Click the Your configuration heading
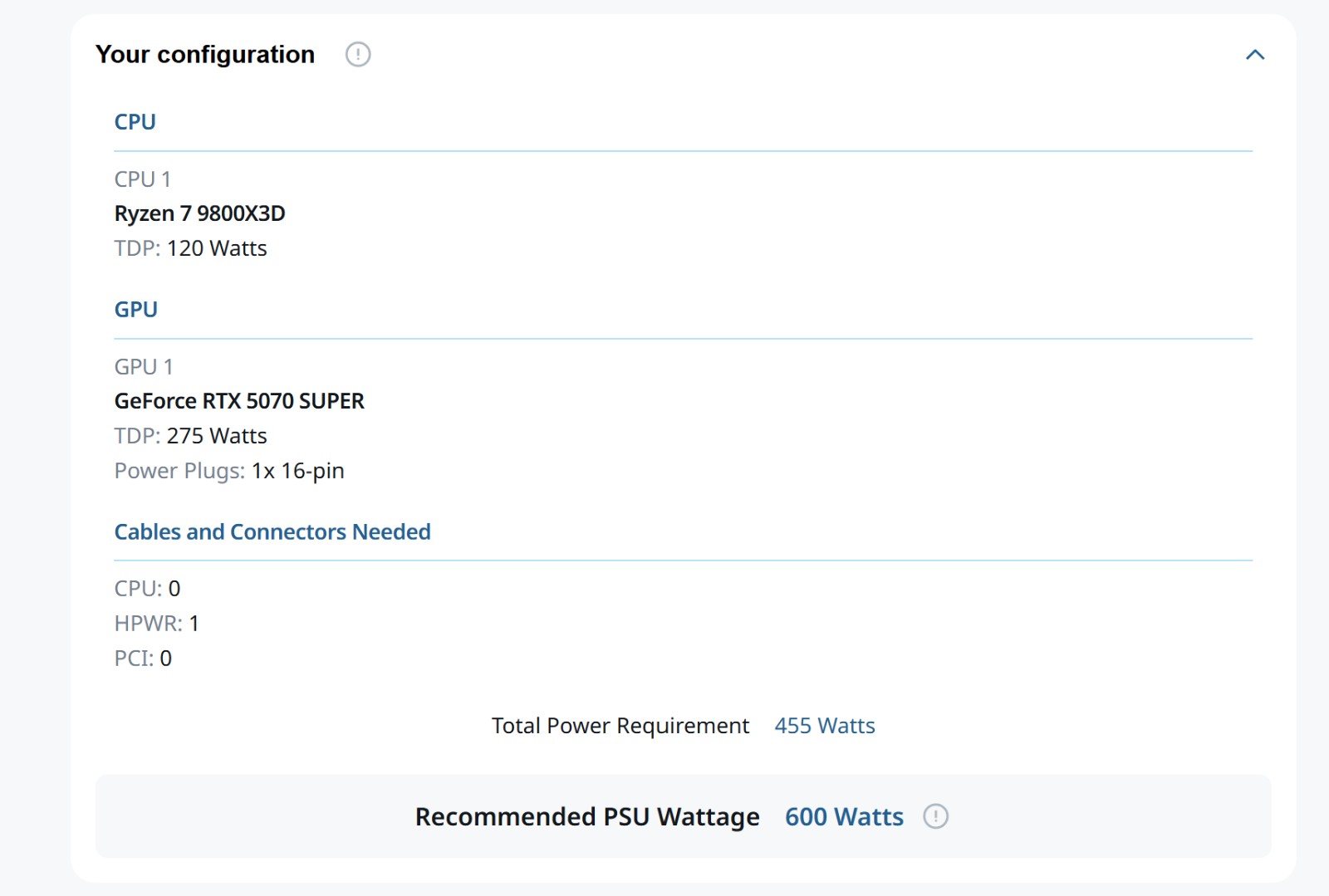This screenshot has height=896, width=1329. (x=205, y=55)
